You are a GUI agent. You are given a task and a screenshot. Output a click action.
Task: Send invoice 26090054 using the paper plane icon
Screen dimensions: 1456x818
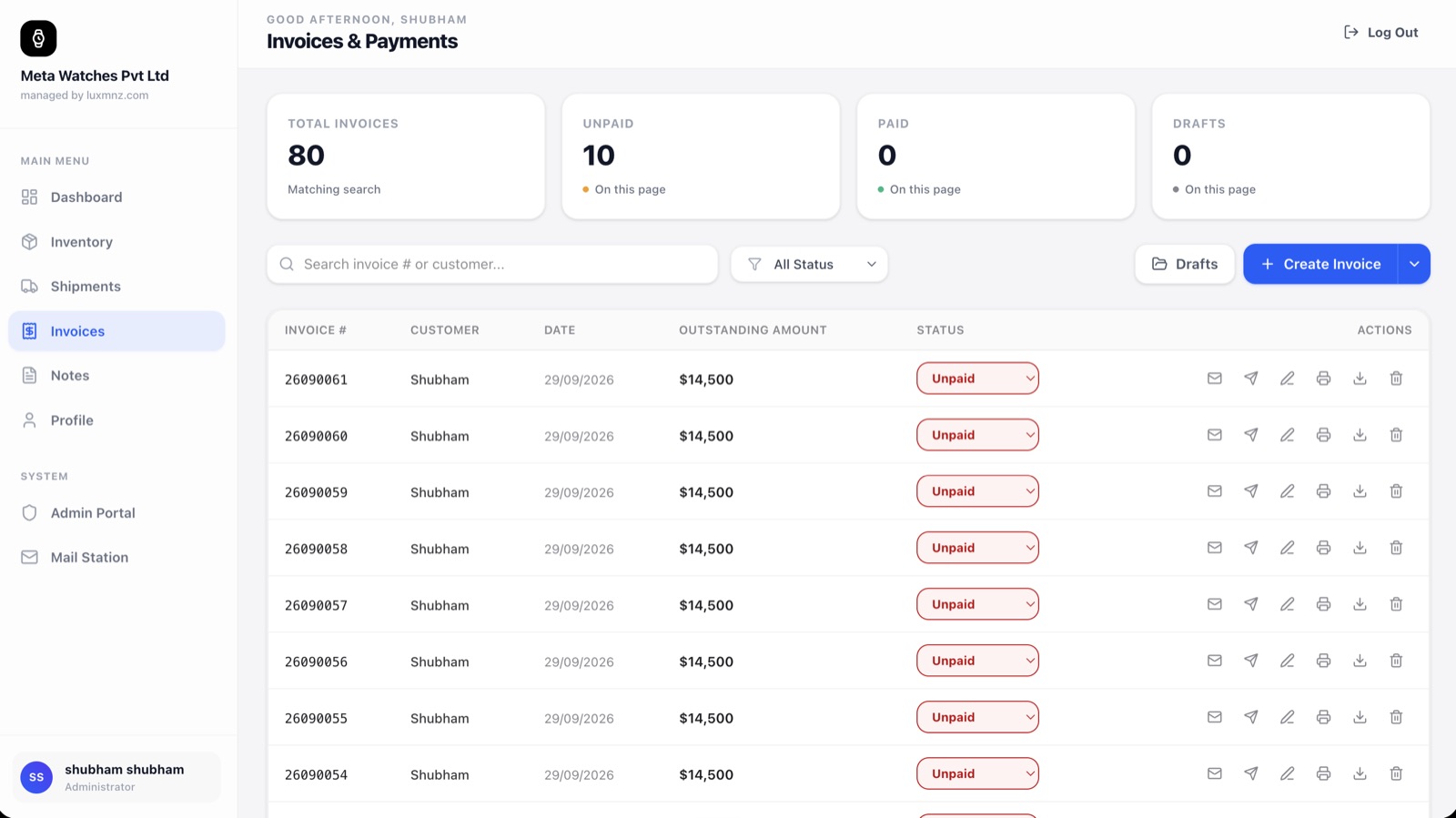[1251, 773]
